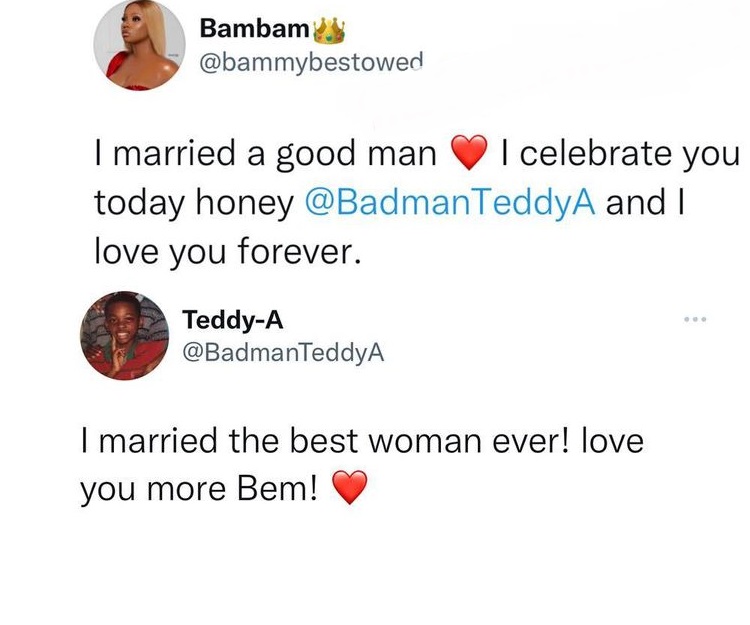This screenshot has height=625, width=750.
Task: Follow the blue @BadmanTeddyA mention link
Action: [x=449, y=203]
